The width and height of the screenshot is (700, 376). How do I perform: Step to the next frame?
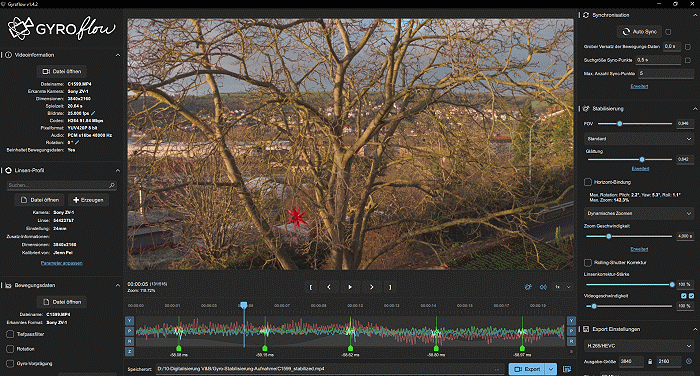click(371, 287)
